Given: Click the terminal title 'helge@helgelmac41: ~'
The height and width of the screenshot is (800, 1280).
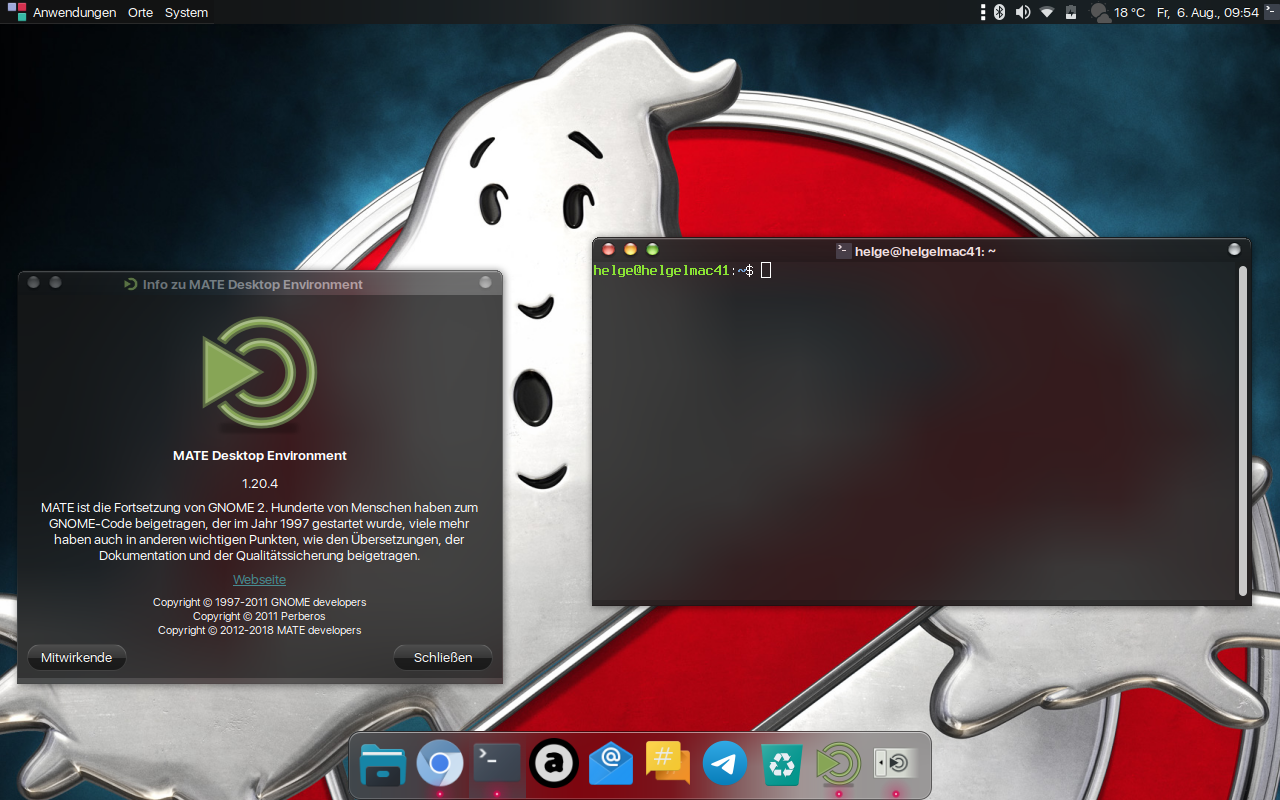Looking at the screenshot, I should (x=925, y=251).
